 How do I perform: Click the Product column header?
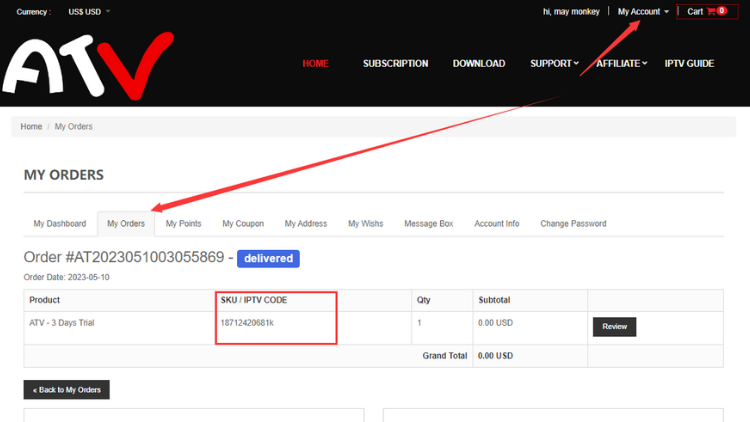(x=44, y=300)
